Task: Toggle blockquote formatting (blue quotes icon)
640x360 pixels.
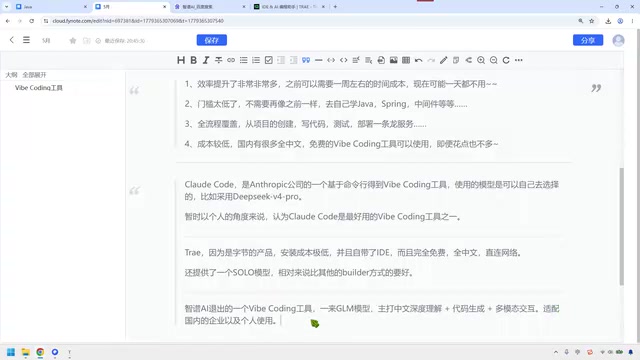Action: (306, 60)
